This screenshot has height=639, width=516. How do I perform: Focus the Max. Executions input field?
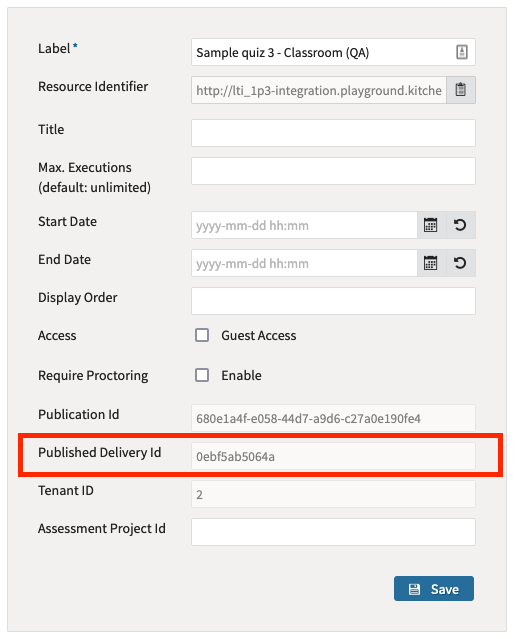click(x=333, y=171)
